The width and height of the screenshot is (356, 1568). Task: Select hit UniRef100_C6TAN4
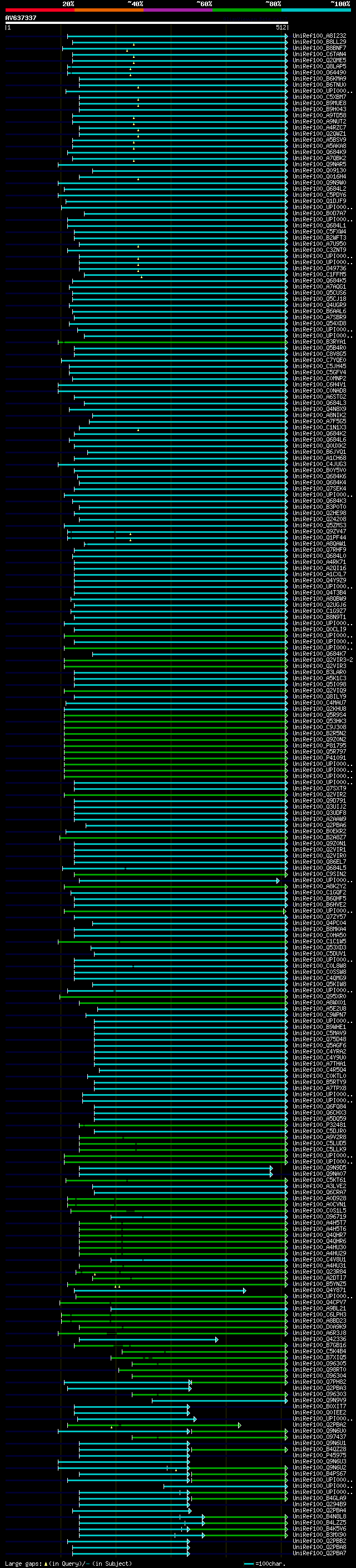coord(319,54)
